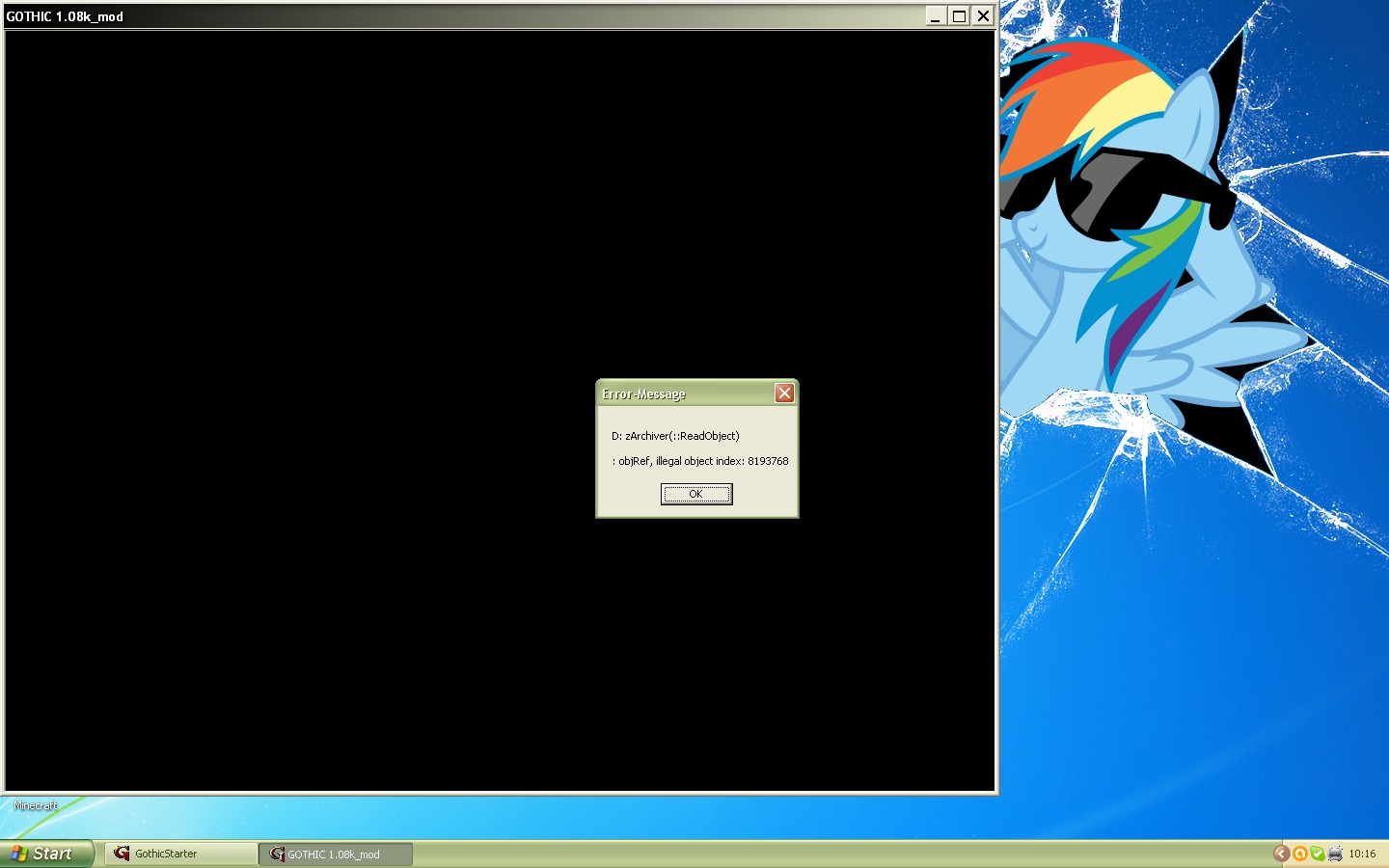Open the orange antivirus tray icon

coord(1300,854)
